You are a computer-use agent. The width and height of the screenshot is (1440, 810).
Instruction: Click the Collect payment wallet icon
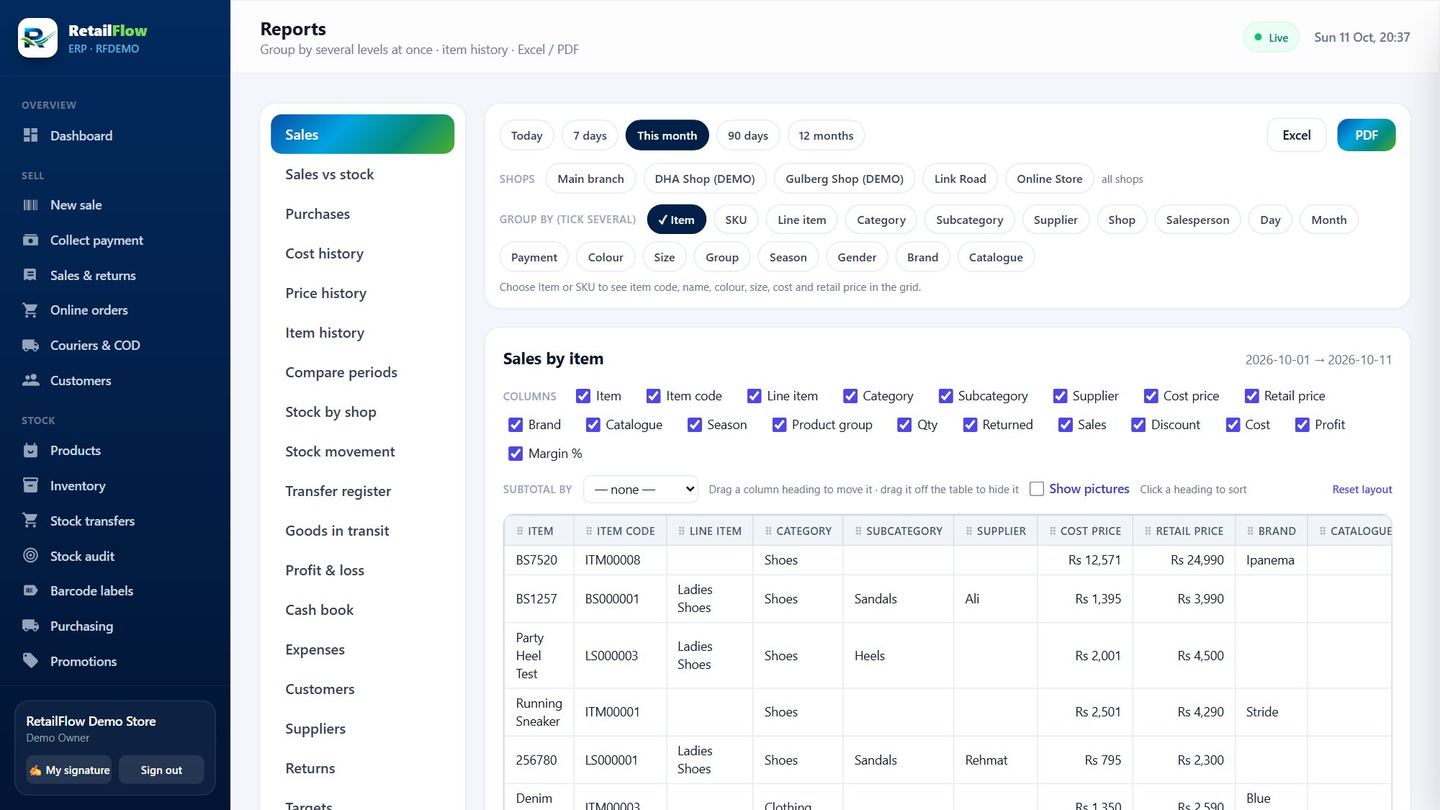coord(31,240)
